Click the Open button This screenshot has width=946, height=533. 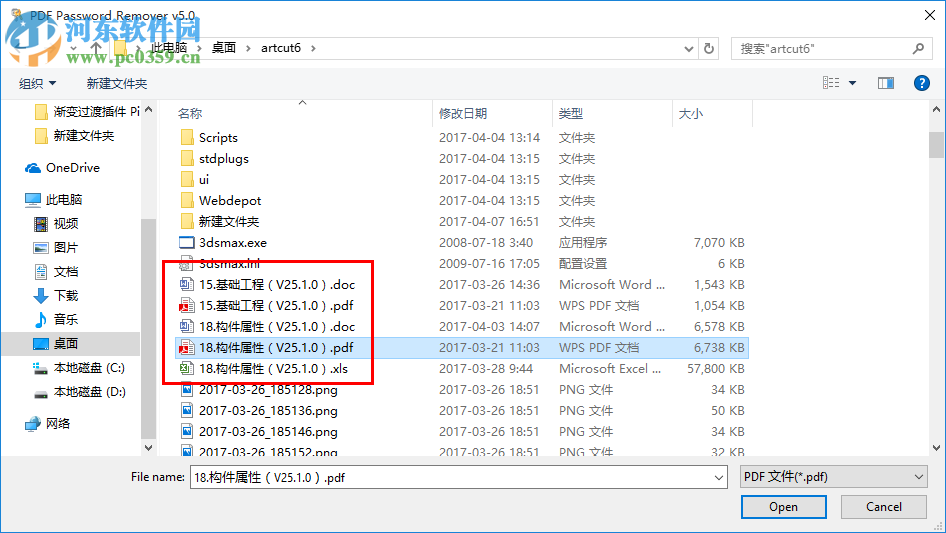click(x=783, y=507)
